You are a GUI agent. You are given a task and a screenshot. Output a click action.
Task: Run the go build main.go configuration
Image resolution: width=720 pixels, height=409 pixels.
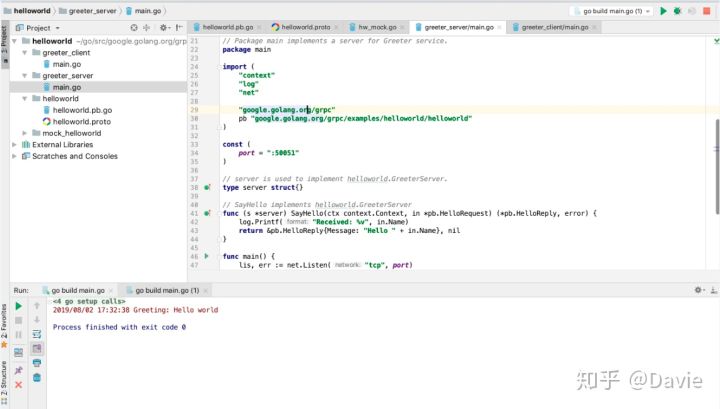click(x=663, y=11)
